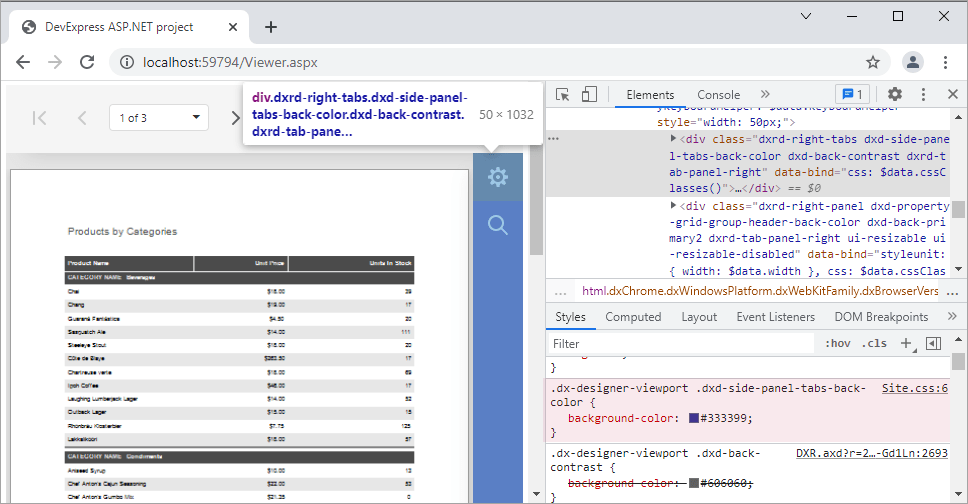Image resolution: width=968 pixels, height=504 pixels.
Task: Go to the next report page
Action: click(x=235, y=117)
